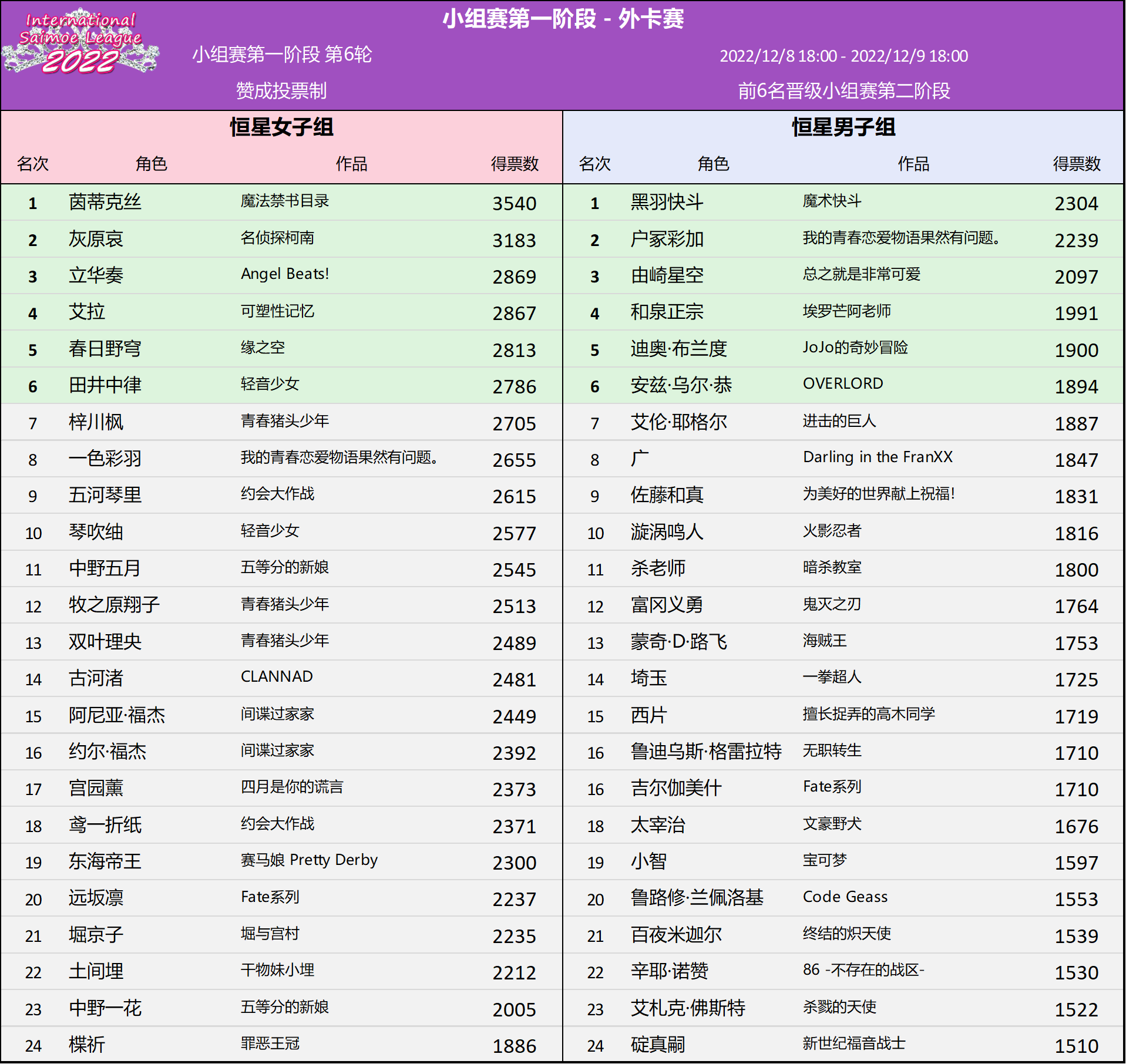The height and width of the screenshot is (1064, 1126).
Task: Click character name 远坂凛
Action: tap(96, 898)
